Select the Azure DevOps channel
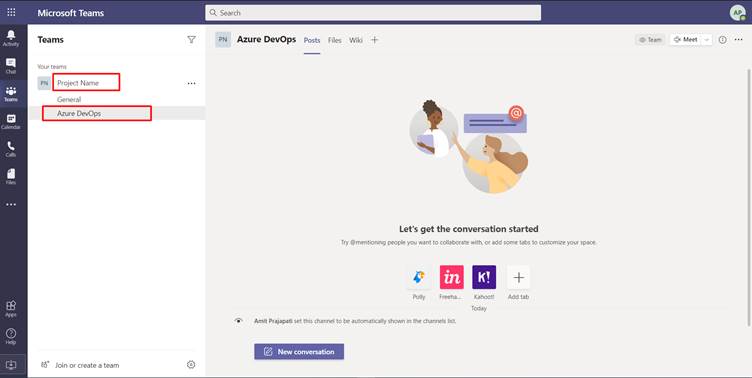 point(117,113)
